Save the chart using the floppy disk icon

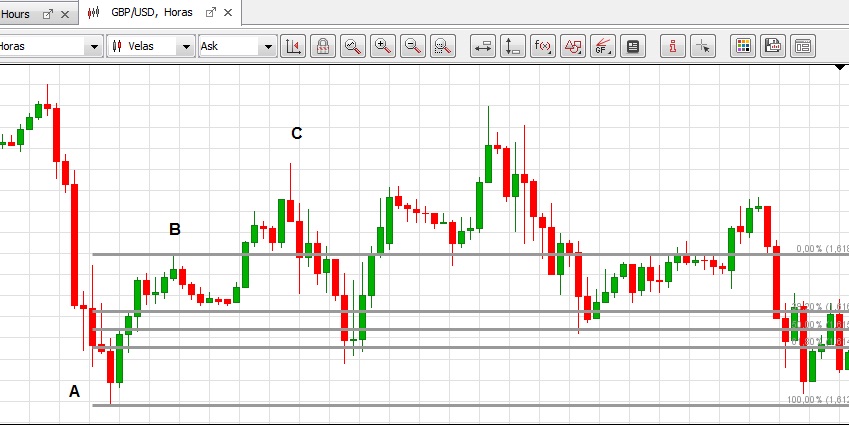[x=773, y=46]
